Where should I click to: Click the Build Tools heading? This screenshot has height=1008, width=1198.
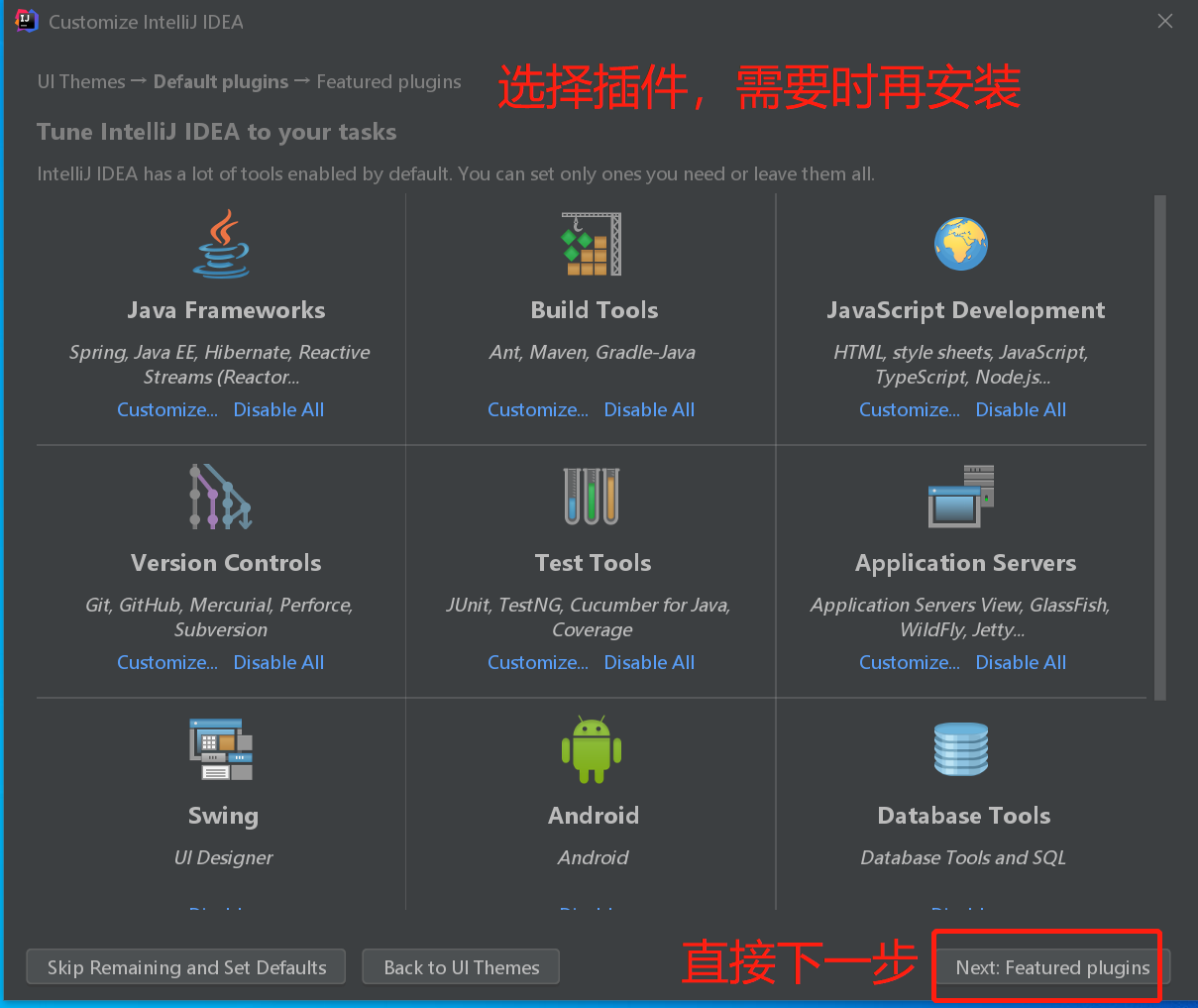(x=595, y=310)
